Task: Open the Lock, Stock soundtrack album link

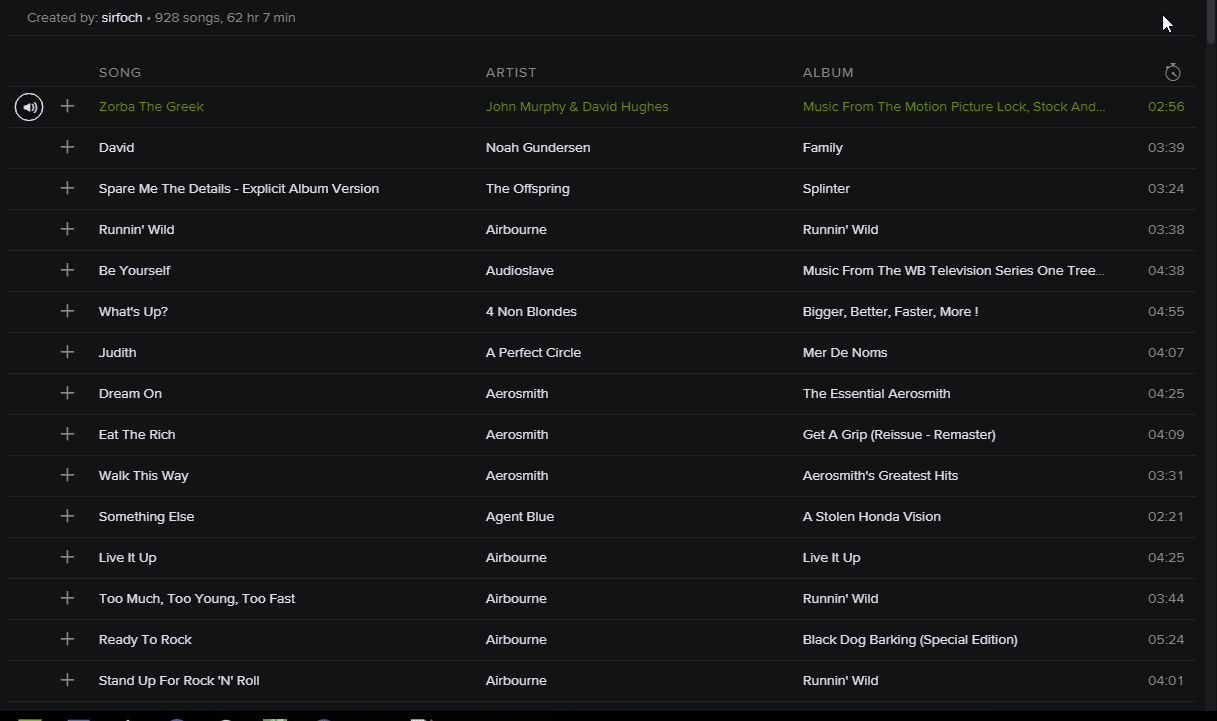Action: coord(954,106)
